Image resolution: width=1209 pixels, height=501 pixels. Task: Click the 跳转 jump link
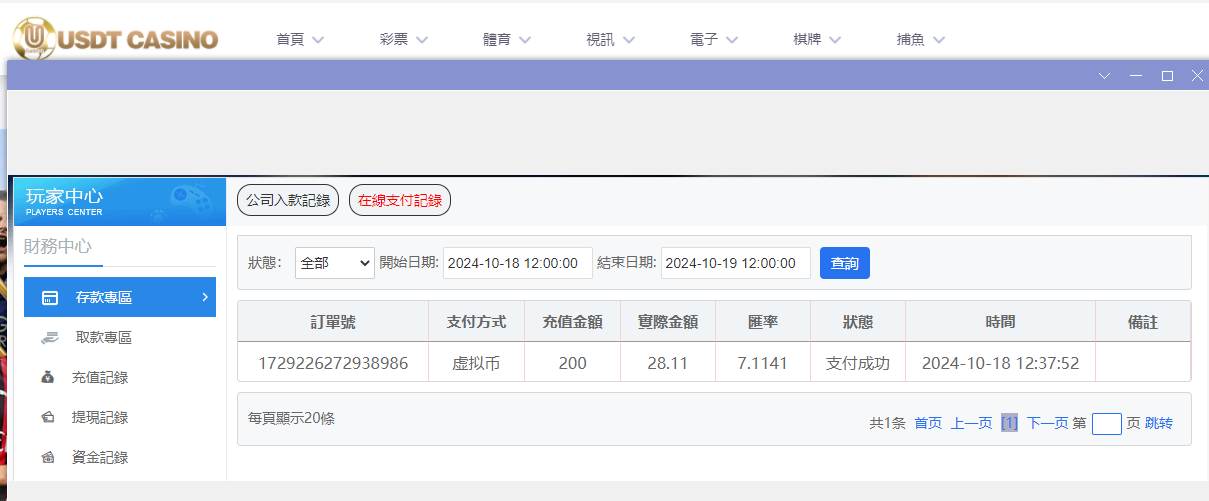coord(1159,423)
